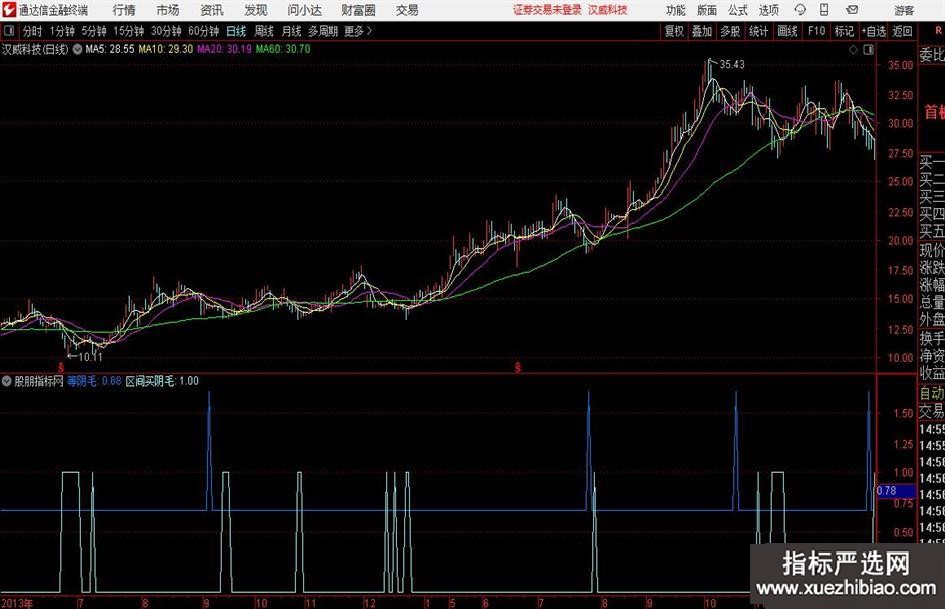Click the 标记 mark button
This screenshot has height=609, width=945.
(844, 31)
